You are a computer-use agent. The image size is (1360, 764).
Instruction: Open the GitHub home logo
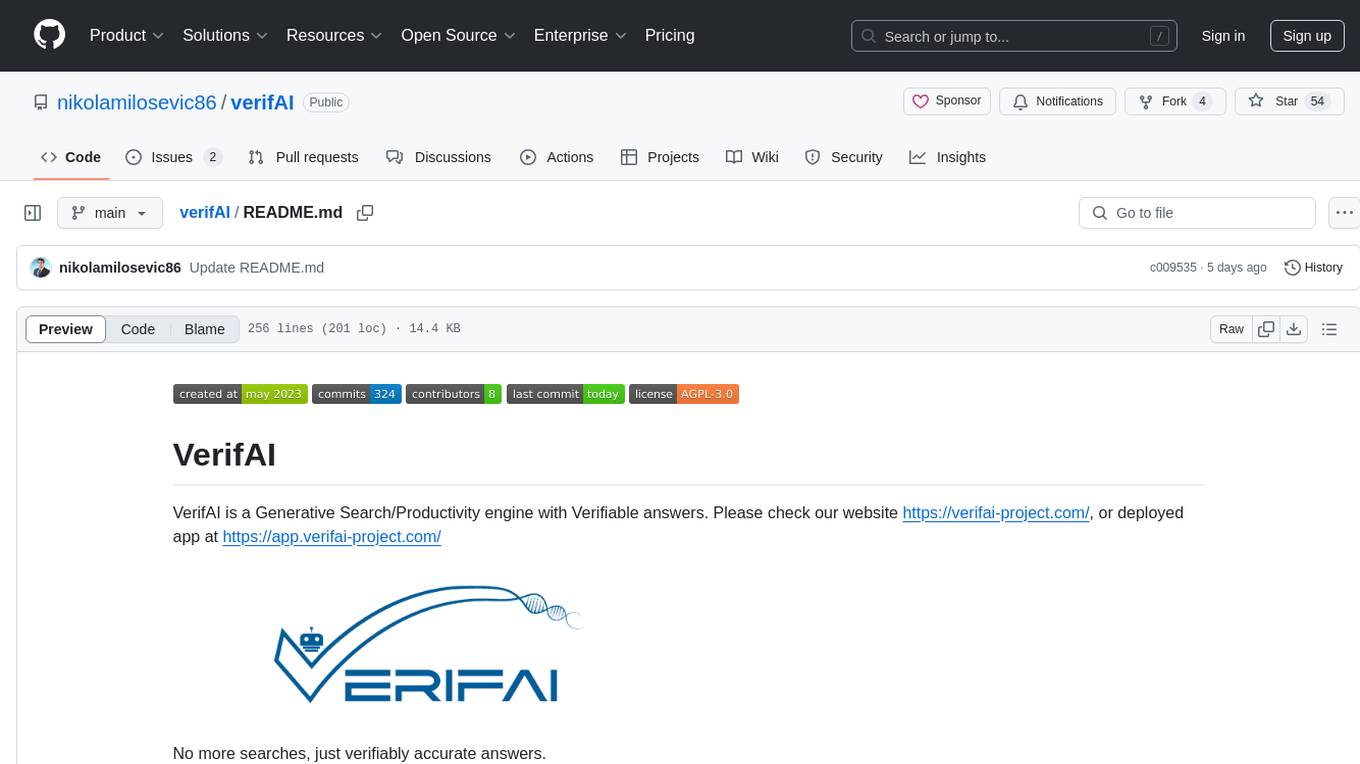point(49,35)
